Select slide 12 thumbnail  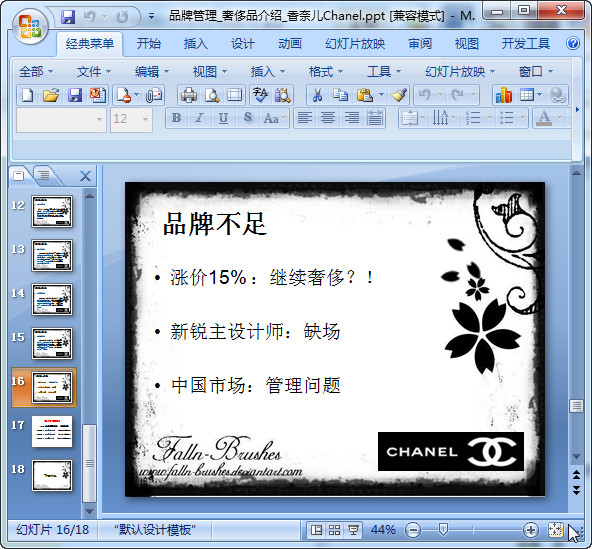coord(52,211)
